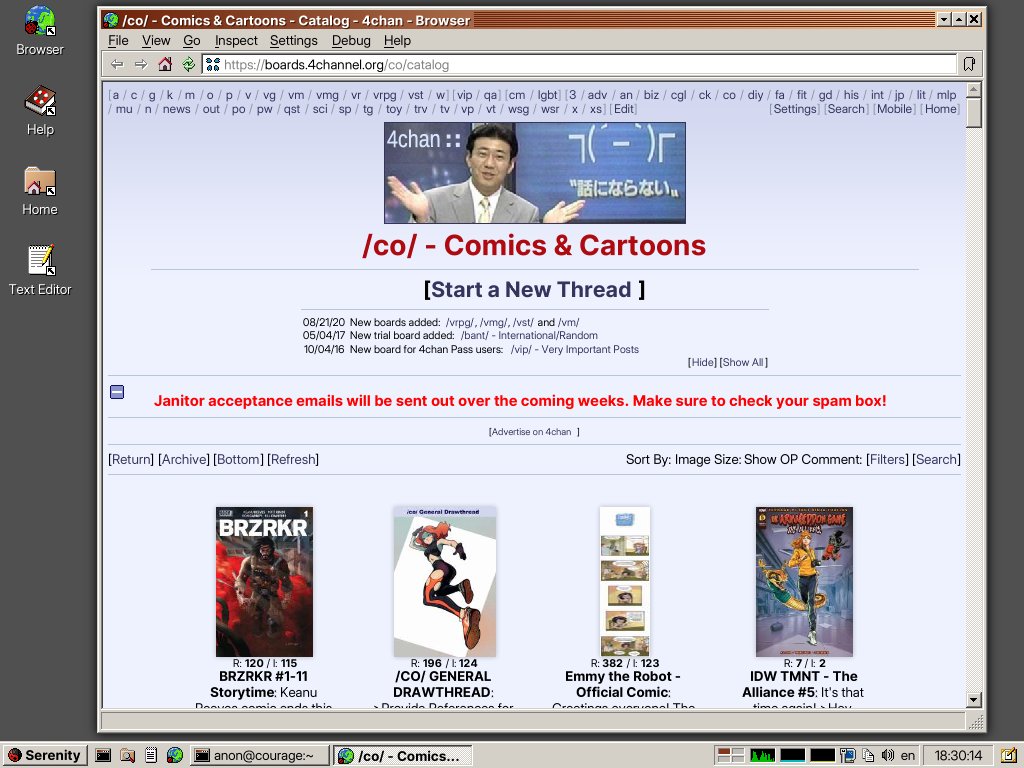Click [Start a New Thread]
The width and height of the screenshot is (1024, 768).
533,289
